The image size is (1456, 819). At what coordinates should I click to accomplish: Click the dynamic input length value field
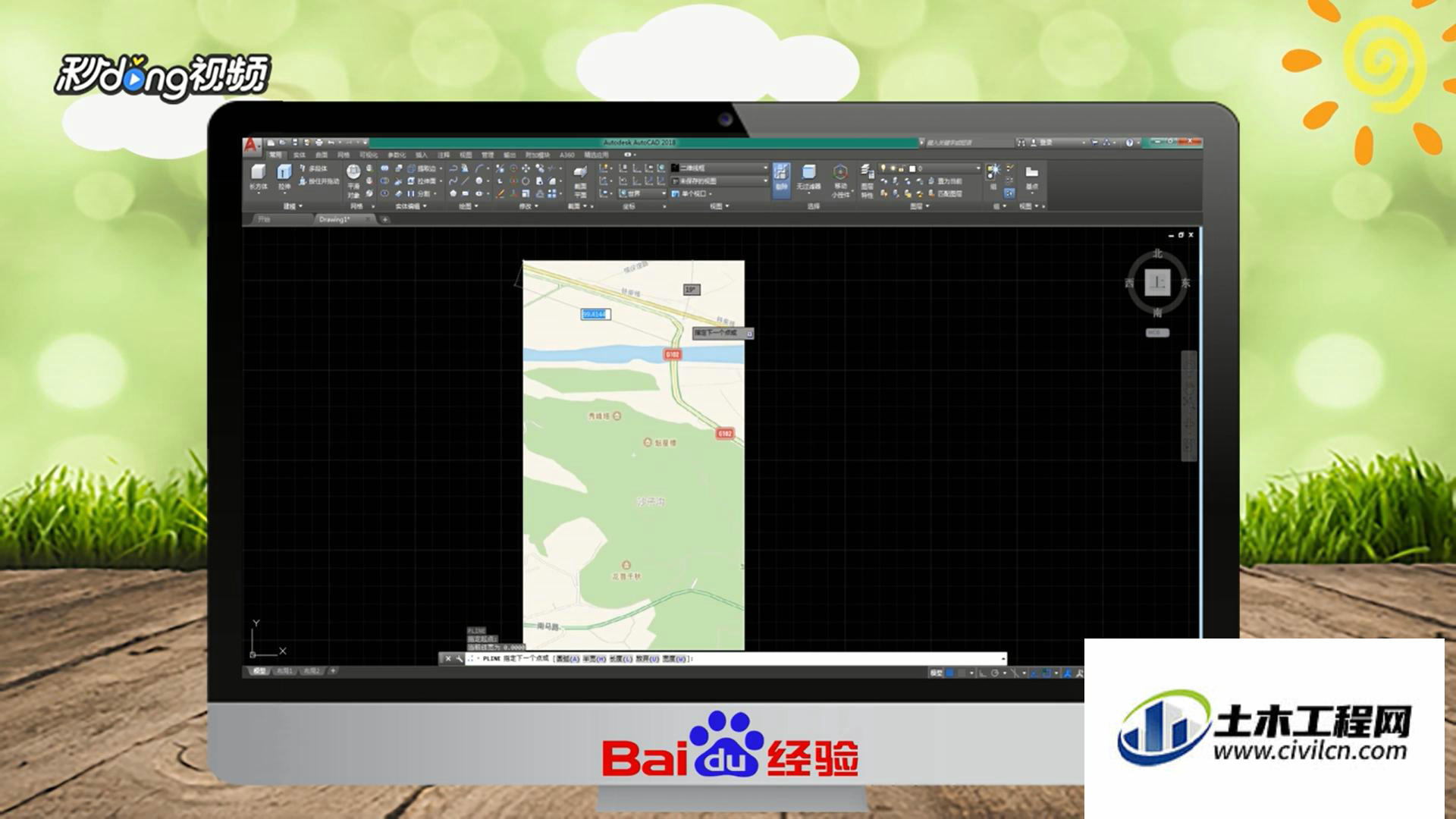(x=595, y=314)
